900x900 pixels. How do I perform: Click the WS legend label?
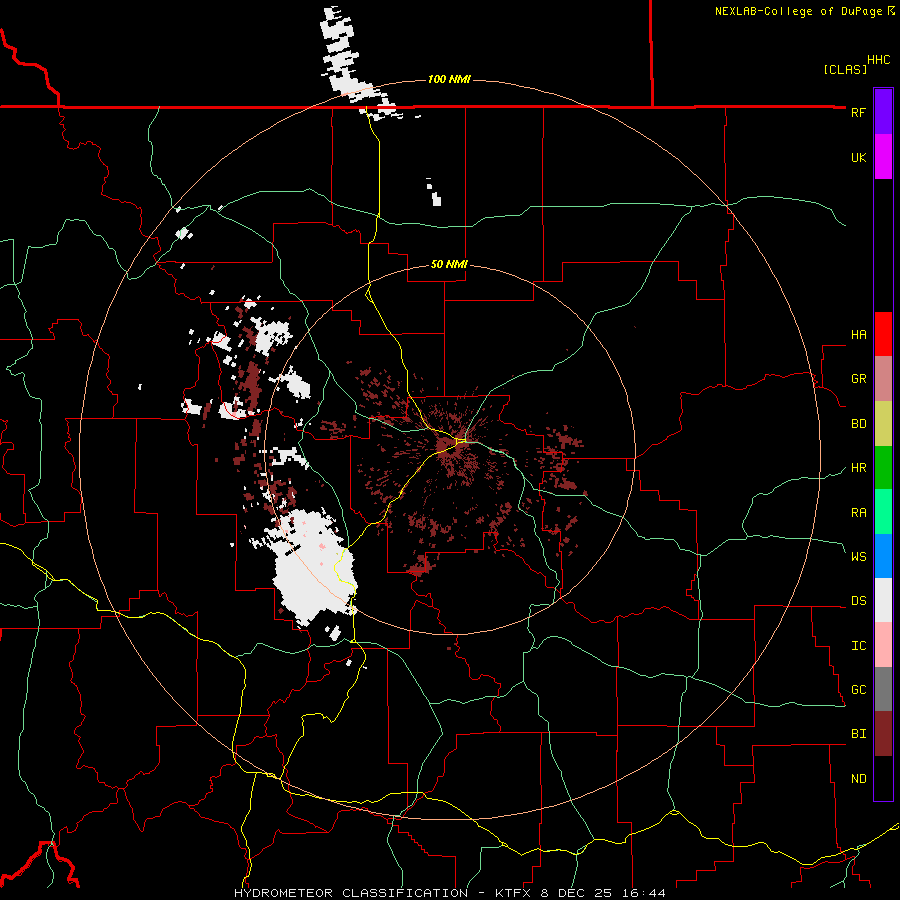click(858, 557)
